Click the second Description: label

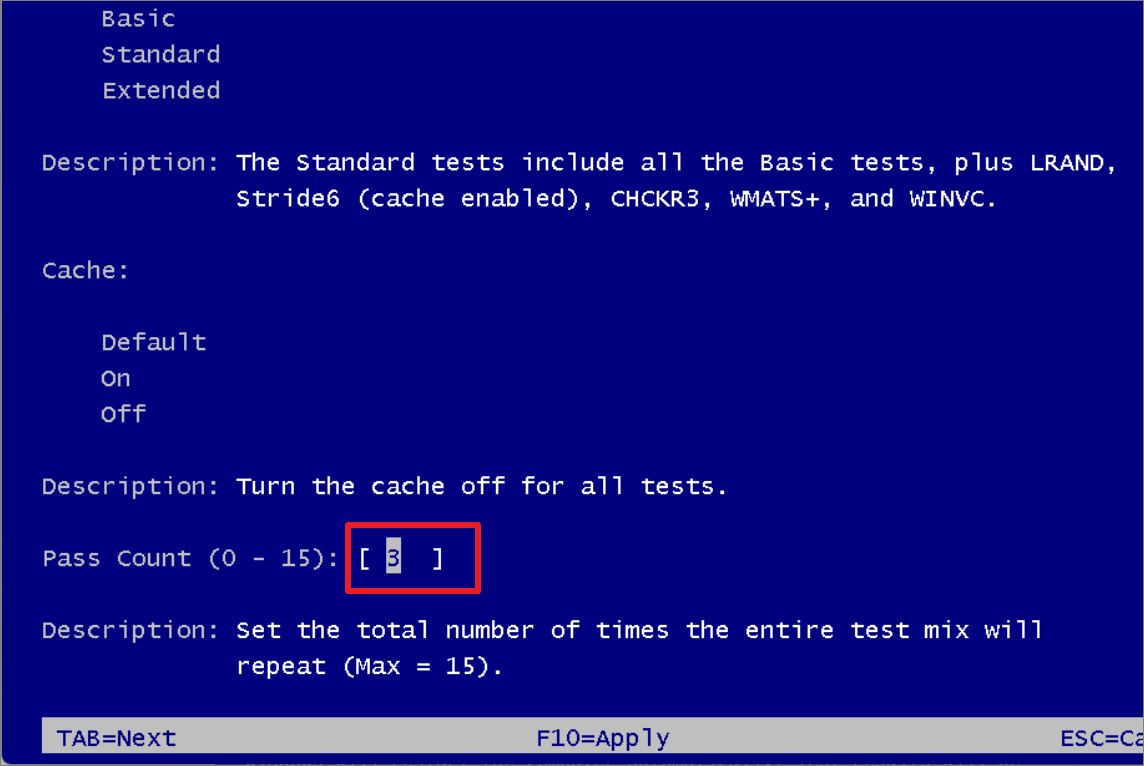(129, 486)
